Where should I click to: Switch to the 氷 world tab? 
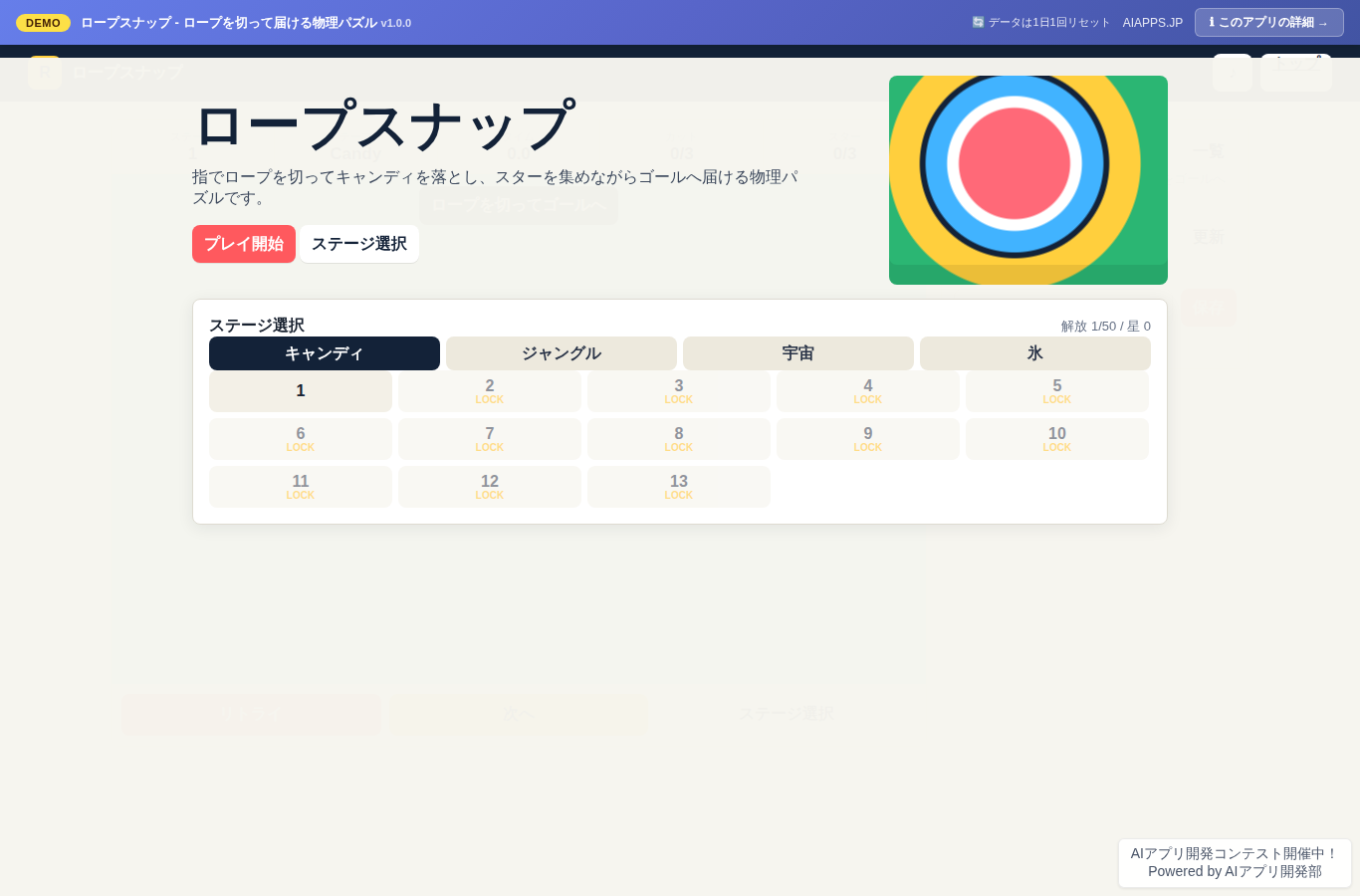[1035, 353]
